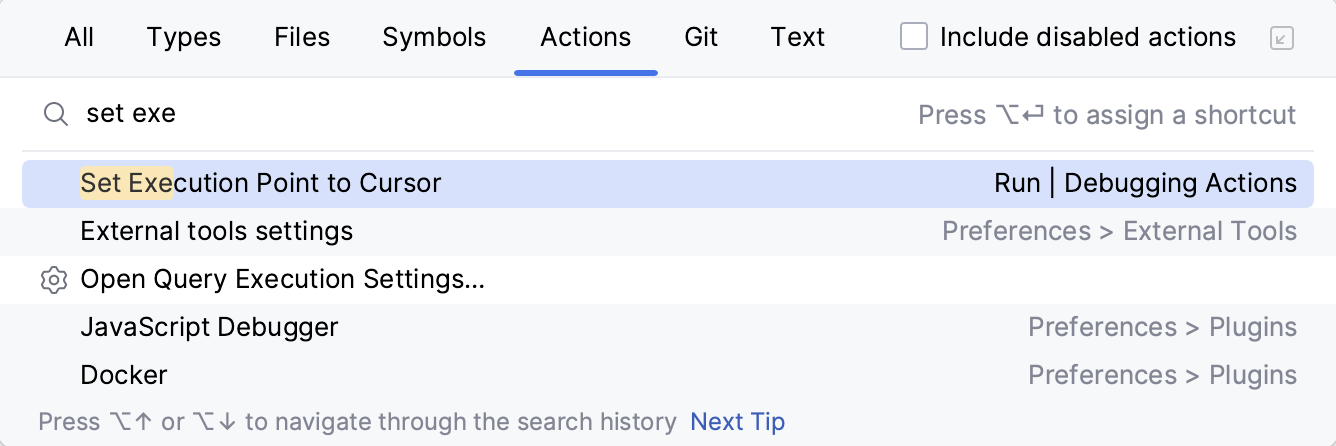Viewport: 1336px width, 446px height.
Task: Open the Files tab
Action: point(302,38)
